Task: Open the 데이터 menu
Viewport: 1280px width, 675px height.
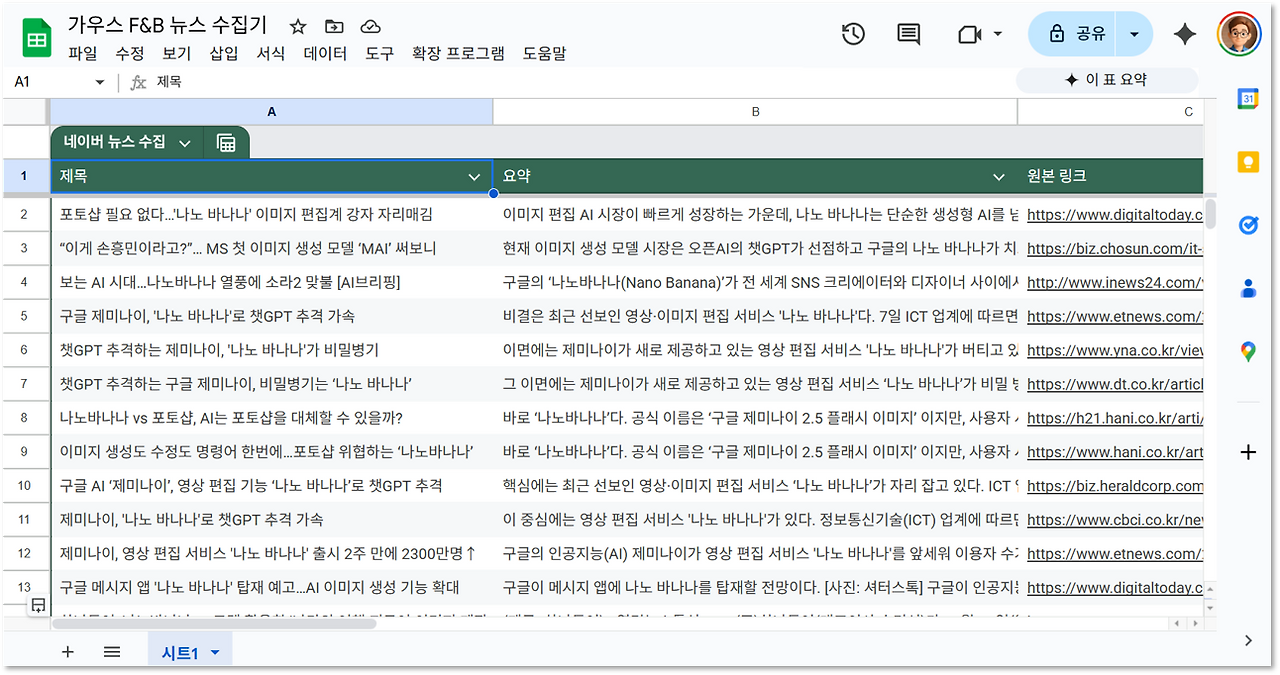Action: pos(324,55)
